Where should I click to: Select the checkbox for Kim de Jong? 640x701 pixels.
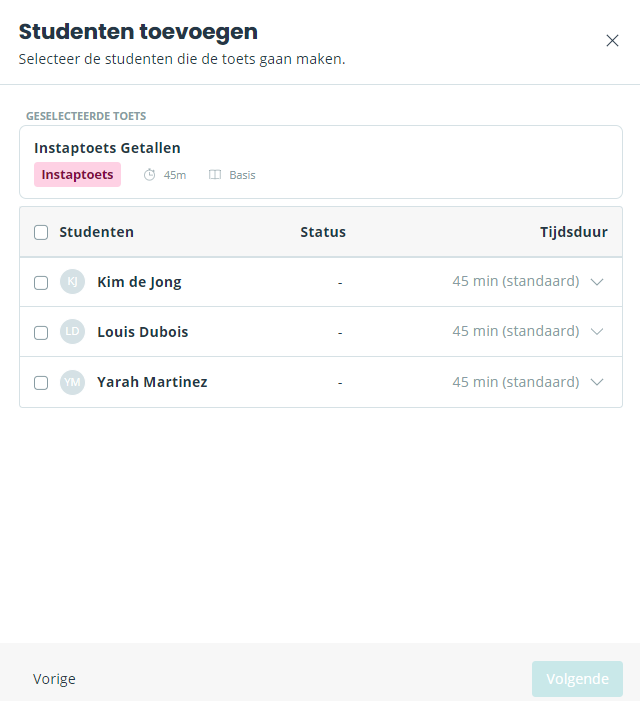(41, 283)
